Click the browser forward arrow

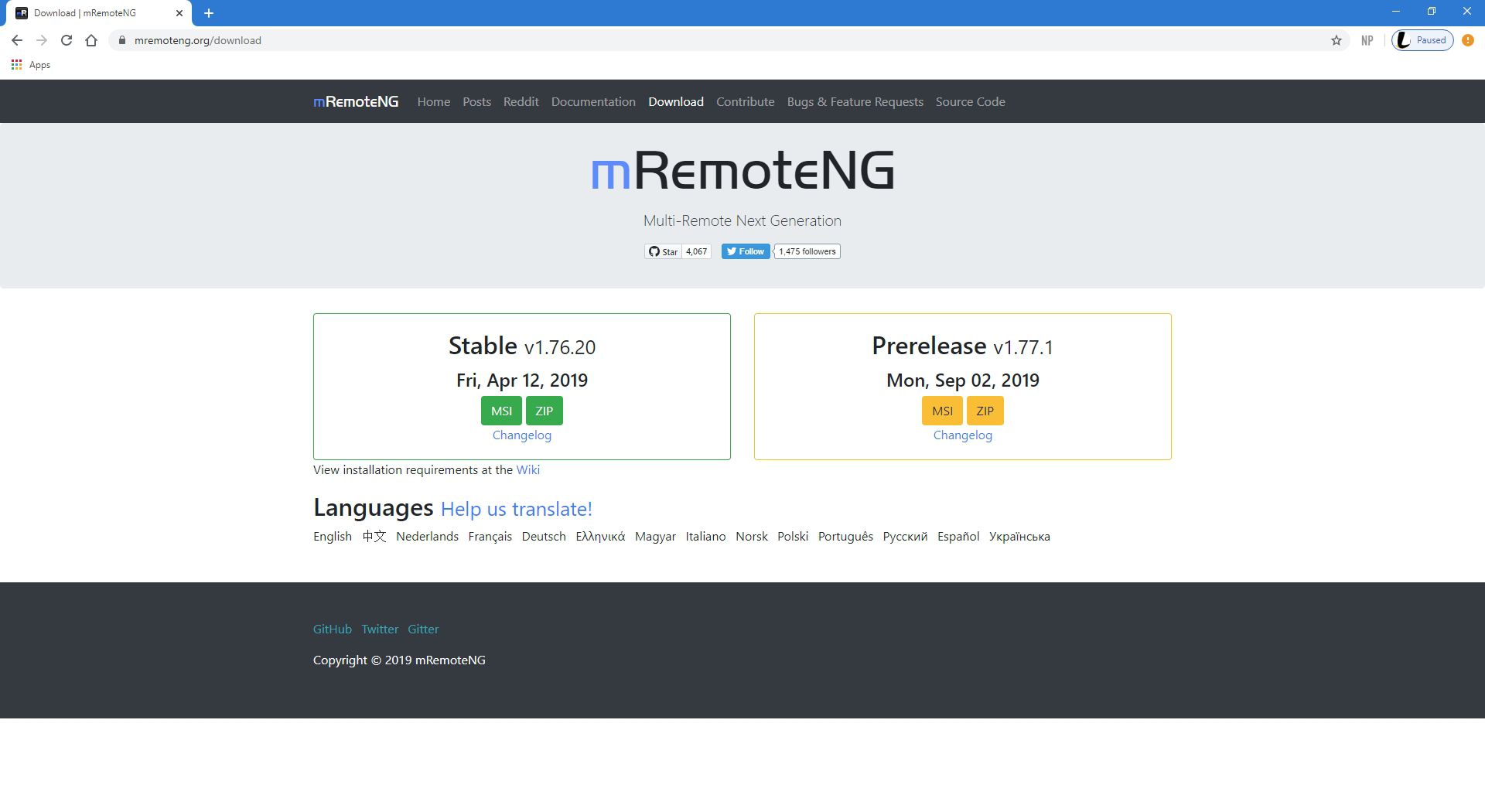pos(42,40)
